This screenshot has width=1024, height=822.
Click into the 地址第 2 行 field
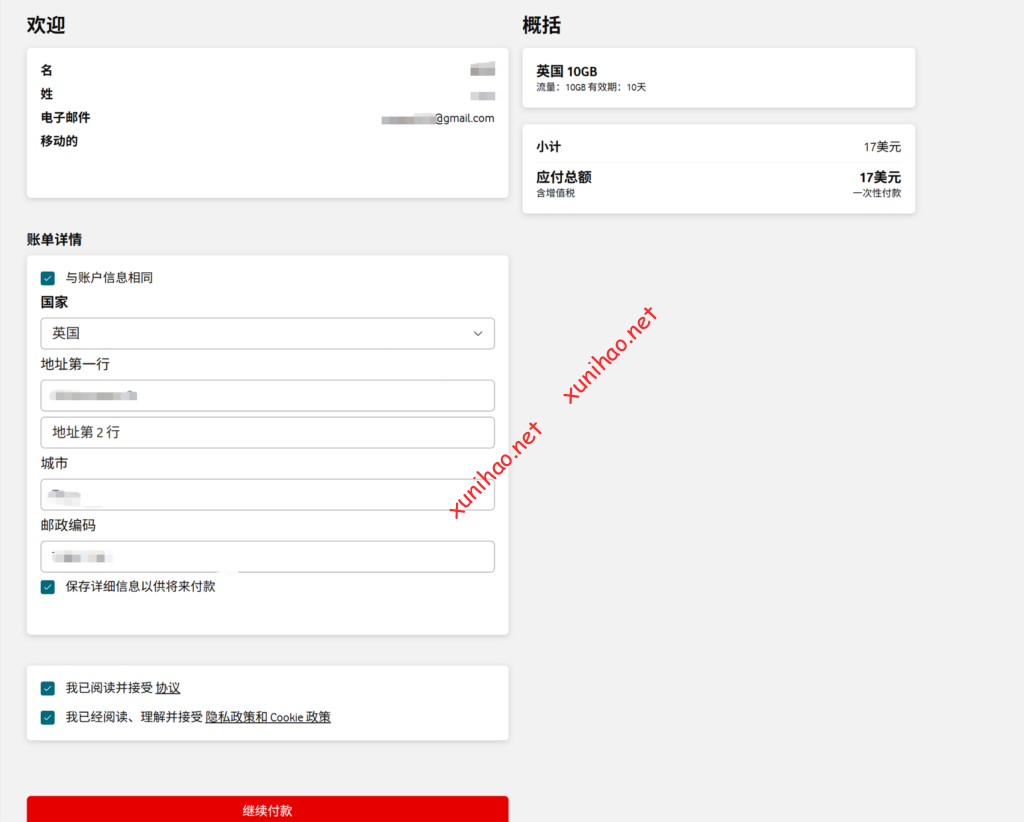pos(267,432)
